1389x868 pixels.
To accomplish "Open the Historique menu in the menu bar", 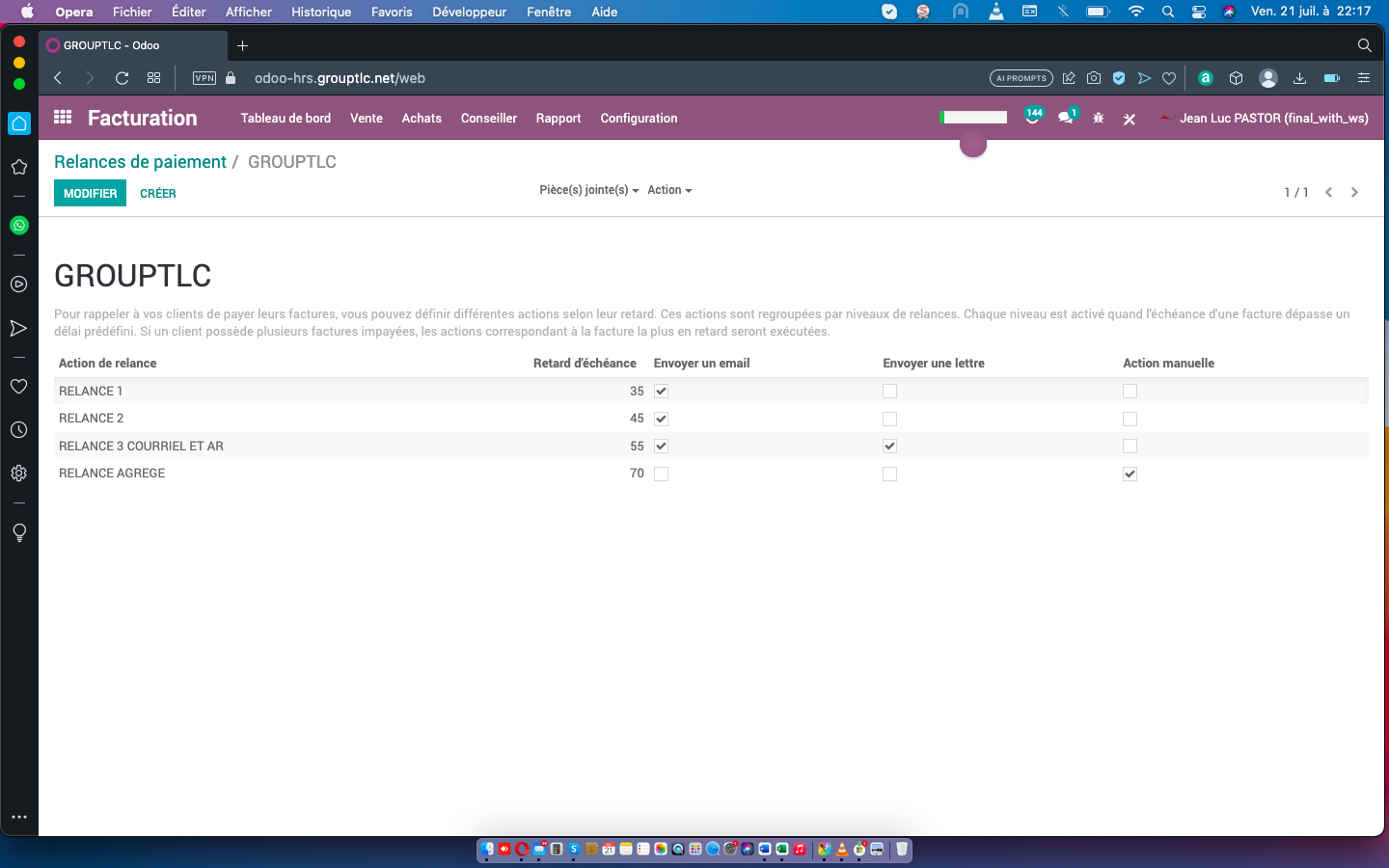I will (x=321, y=12).
